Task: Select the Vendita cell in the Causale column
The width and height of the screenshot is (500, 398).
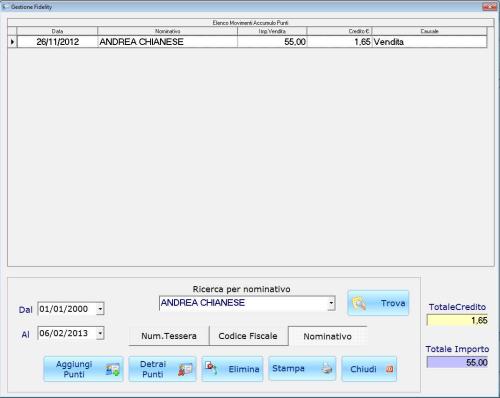Action: [429, 42]
